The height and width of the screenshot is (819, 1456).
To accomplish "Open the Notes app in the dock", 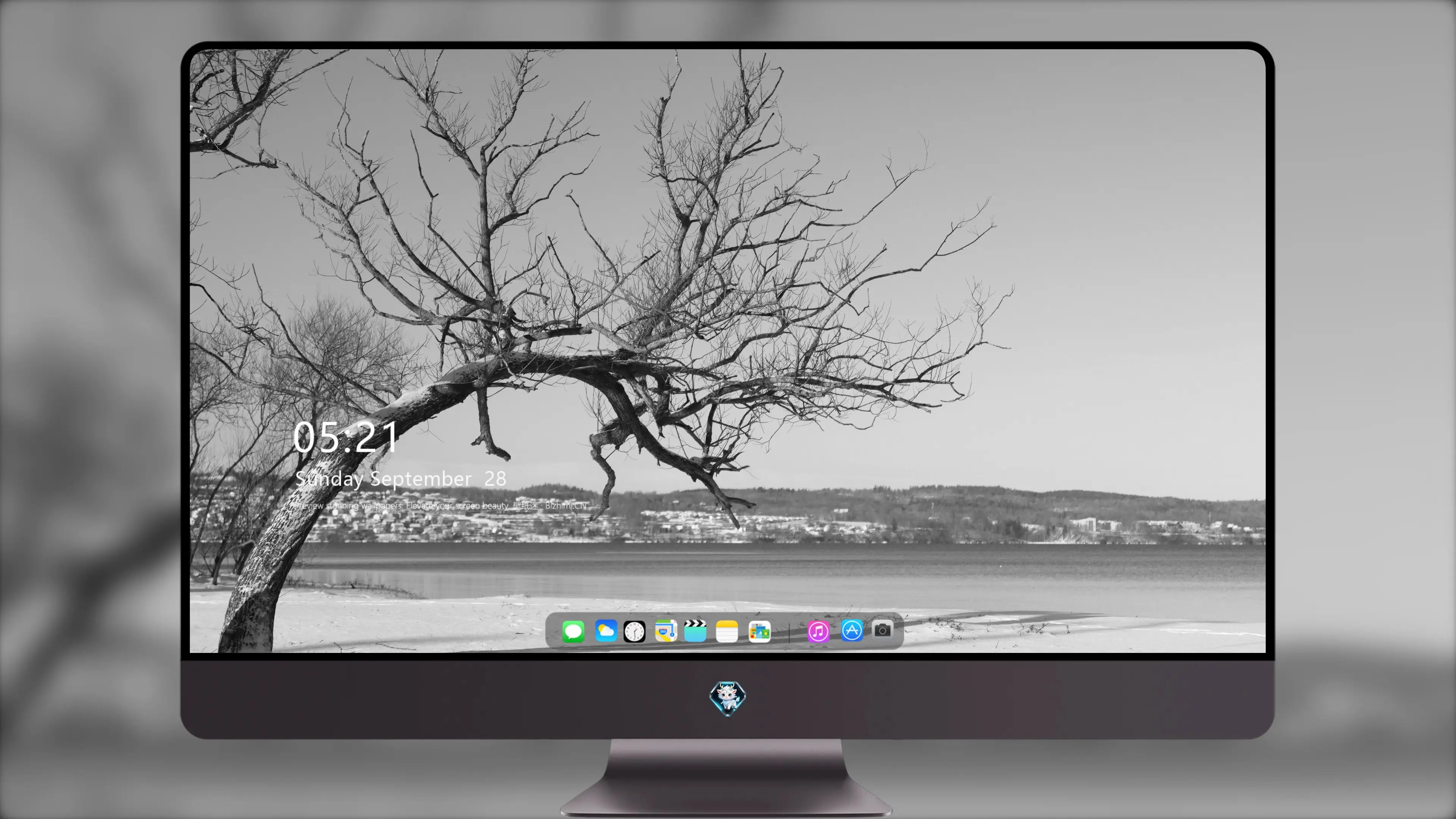I will [x=727, y=631].
